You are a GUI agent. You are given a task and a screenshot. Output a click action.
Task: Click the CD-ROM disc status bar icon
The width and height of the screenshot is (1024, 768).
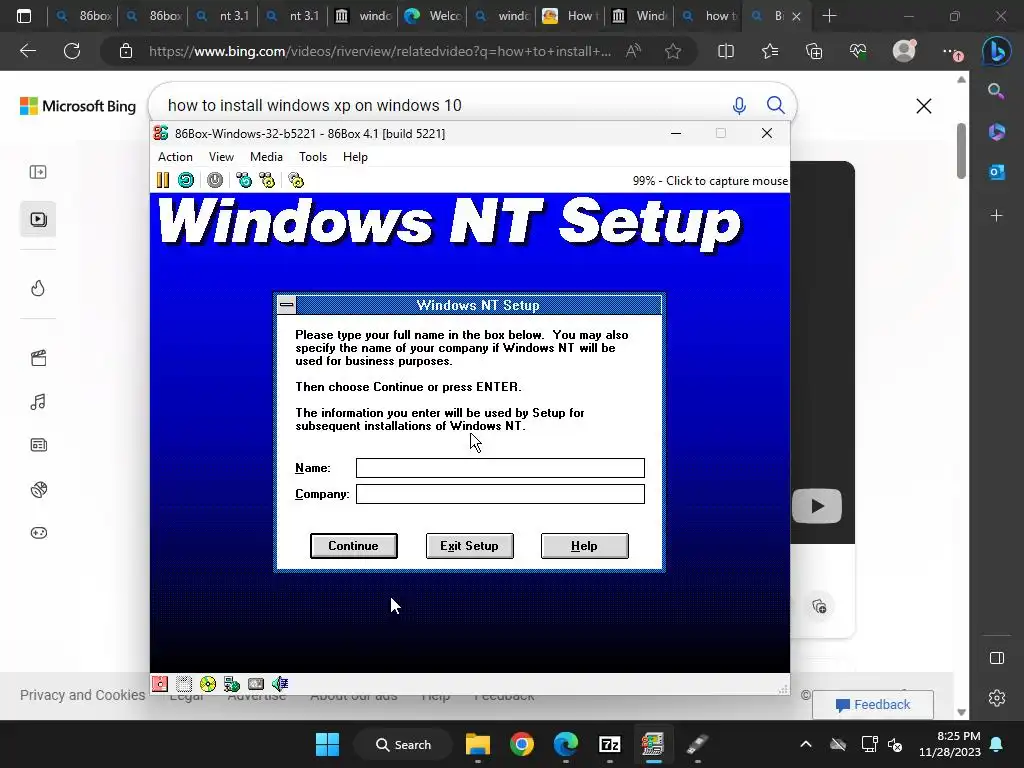click(208, 684)
